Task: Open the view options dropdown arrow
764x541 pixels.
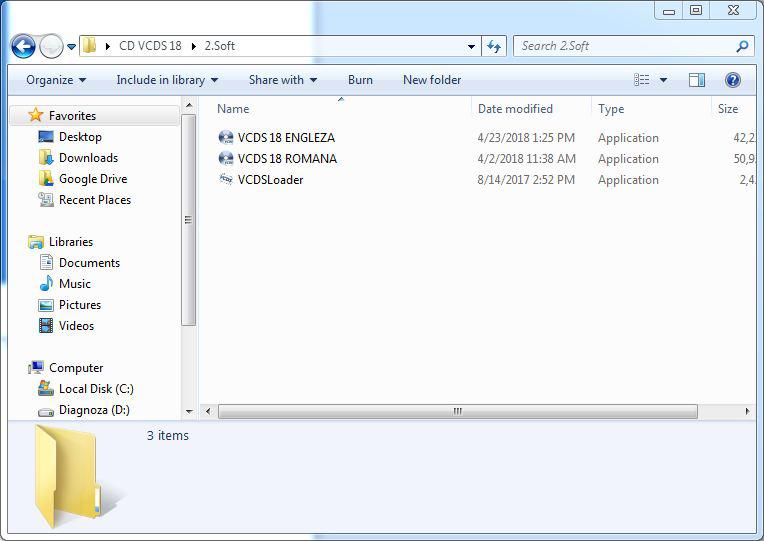Action: [x=663, y=80]
